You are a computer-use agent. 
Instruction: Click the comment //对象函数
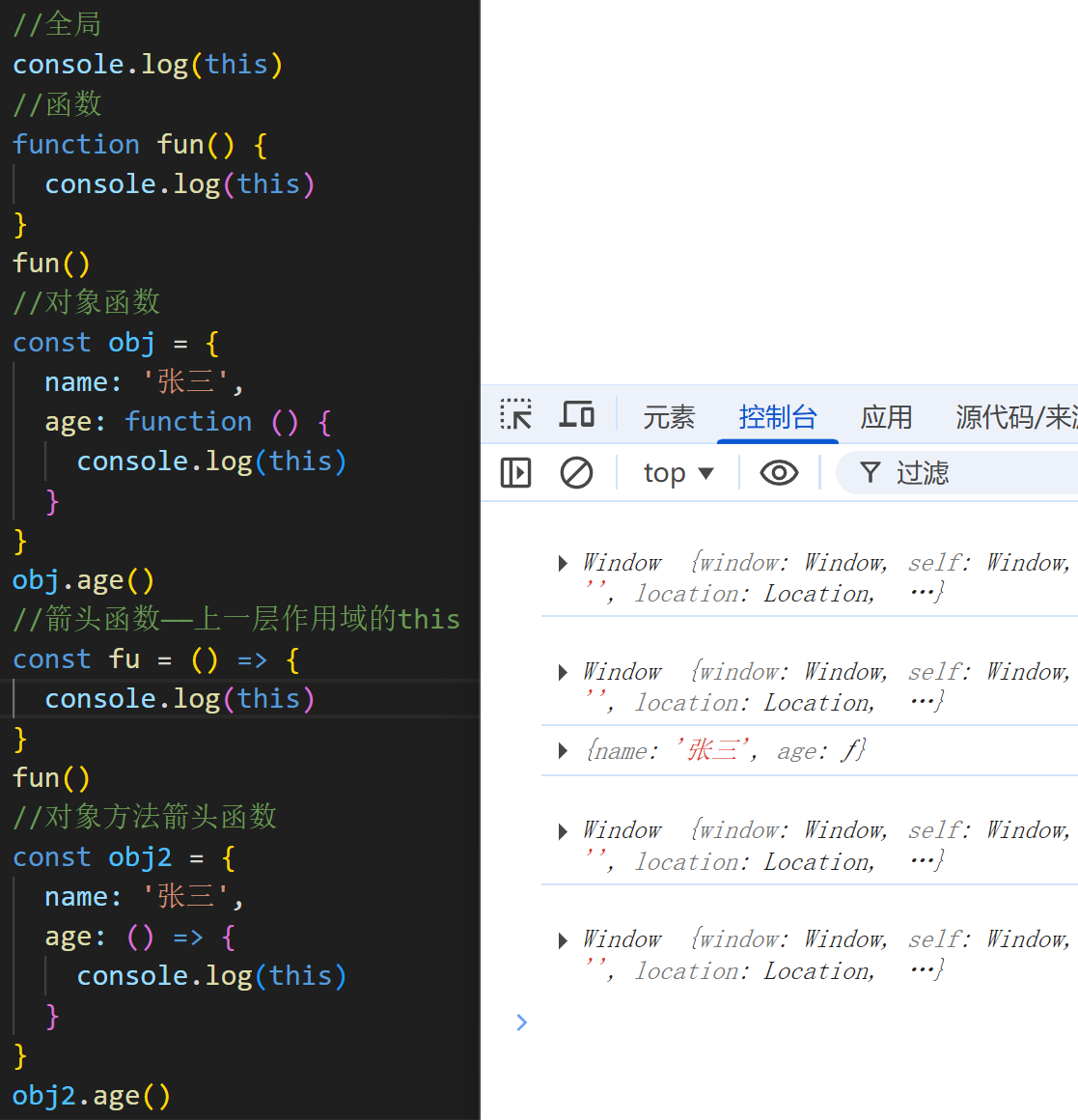(x=87, y=302)
